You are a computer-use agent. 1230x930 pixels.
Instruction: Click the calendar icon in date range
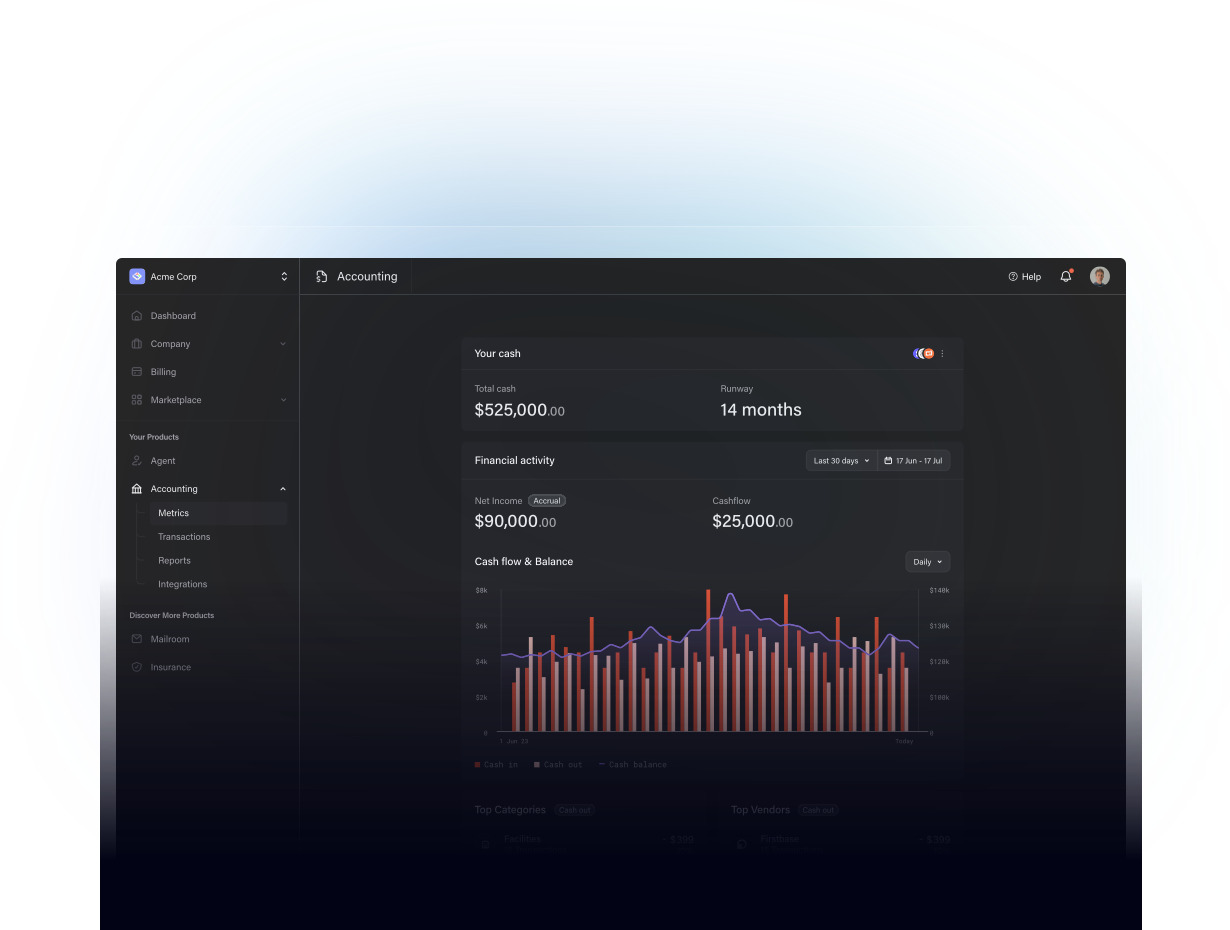888,461
